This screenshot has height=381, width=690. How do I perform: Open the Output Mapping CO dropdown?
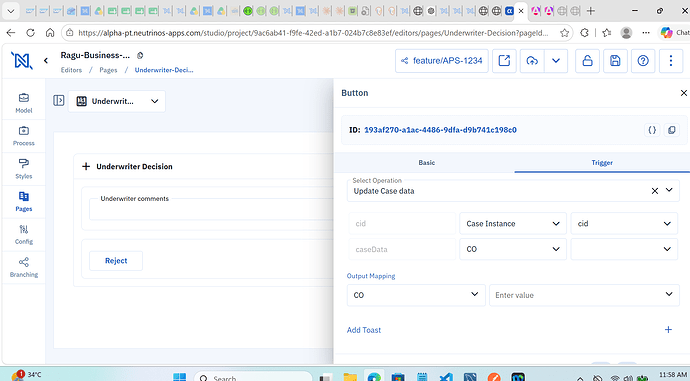coord(416,295)
